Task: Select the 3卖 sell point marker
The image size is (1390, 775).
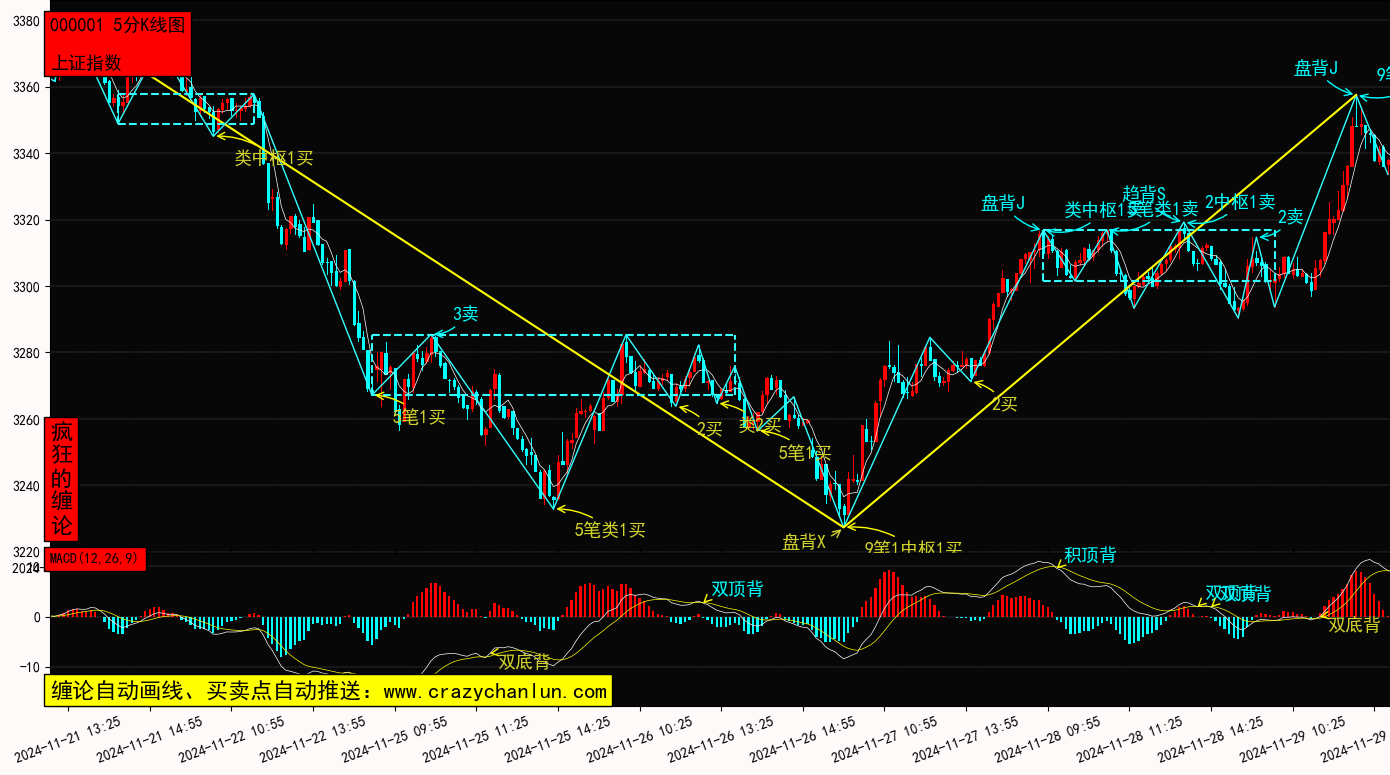Action: point(465,314)
